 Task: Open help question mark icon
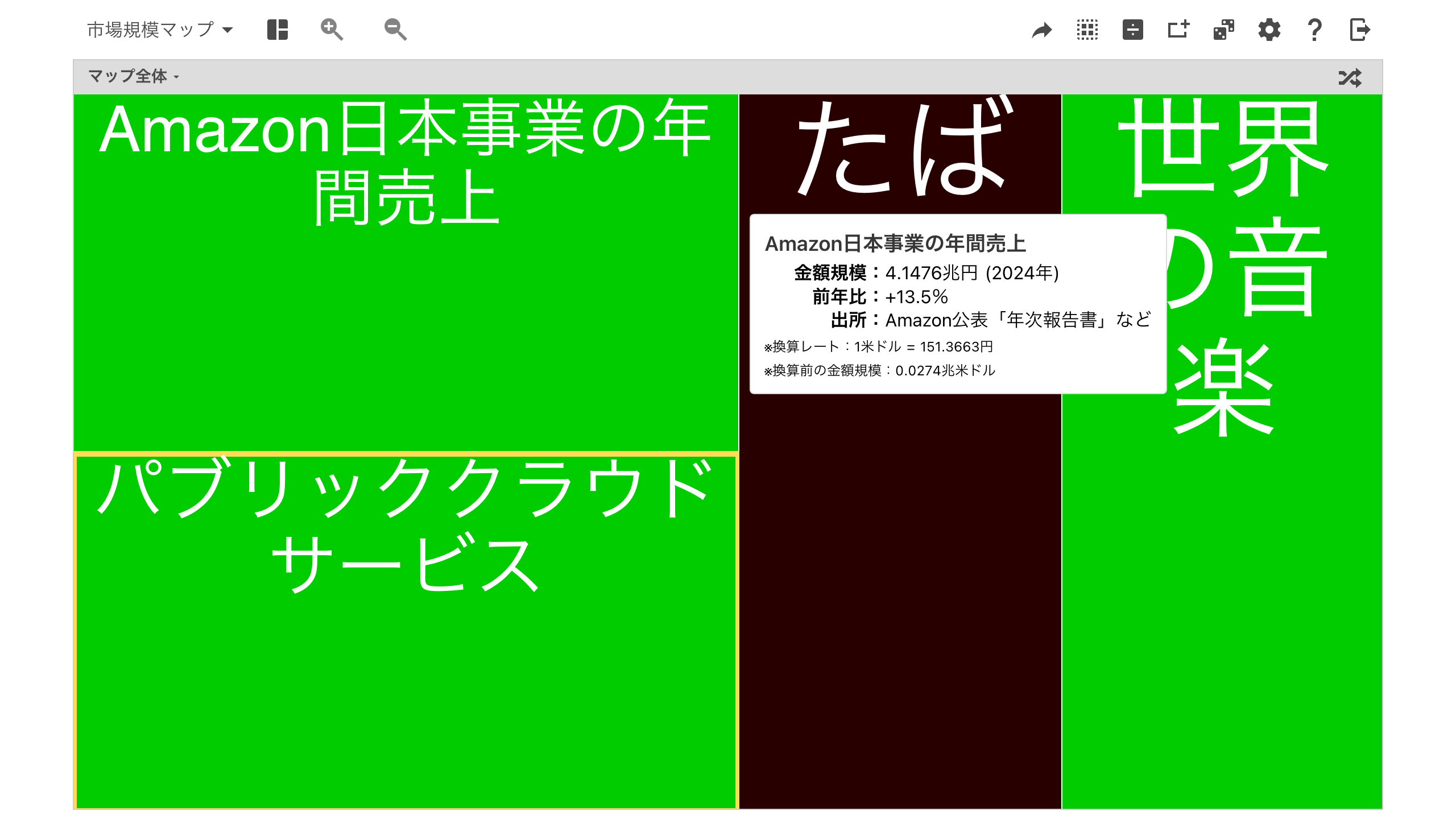1314,30
